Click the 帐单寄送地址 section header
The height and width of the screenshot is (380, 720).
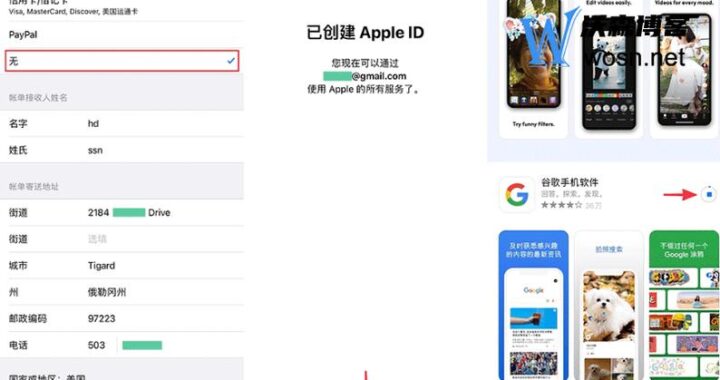tap(34, 186)
